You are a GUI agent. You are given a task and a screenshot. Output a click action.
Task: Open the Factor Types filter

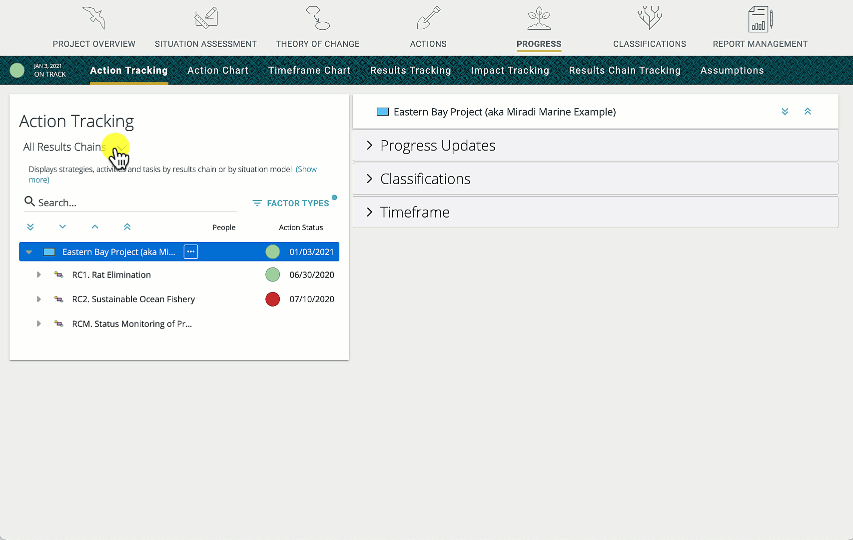click(291, 203)
